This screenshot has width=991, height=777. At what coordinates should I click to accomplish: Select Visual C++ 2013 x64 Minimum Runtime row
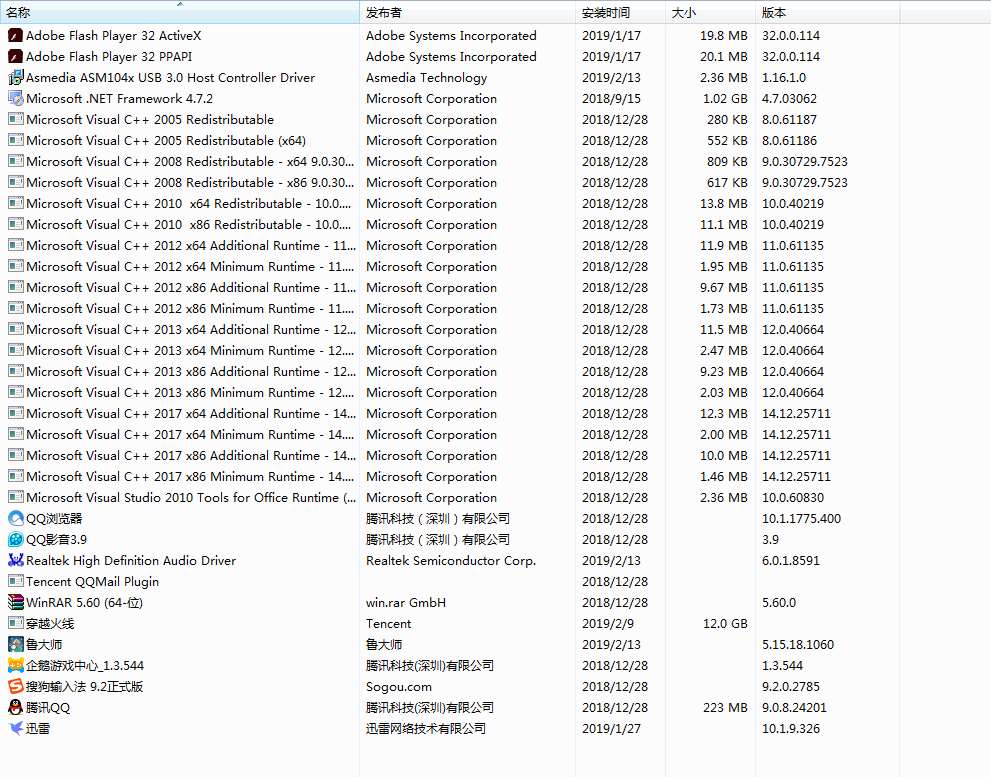(450, 350)
